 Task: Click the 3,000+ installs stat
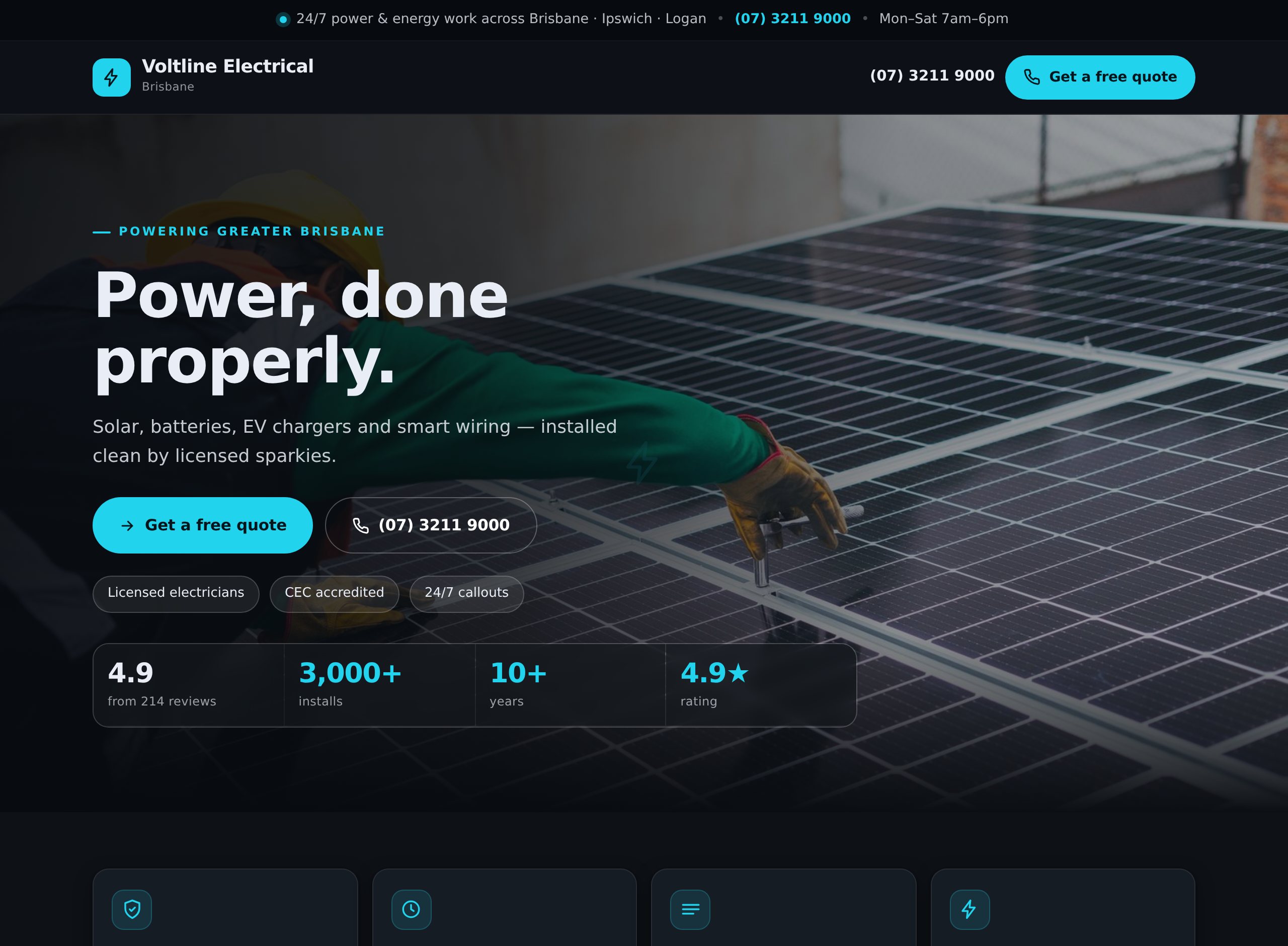(379, 685)
